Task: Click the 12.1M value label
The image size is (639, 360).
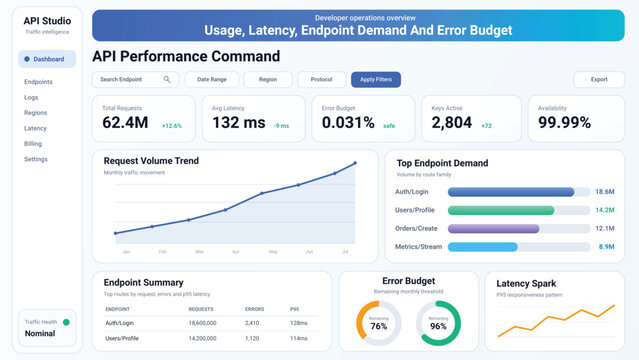Action: [x=605, y=228]
